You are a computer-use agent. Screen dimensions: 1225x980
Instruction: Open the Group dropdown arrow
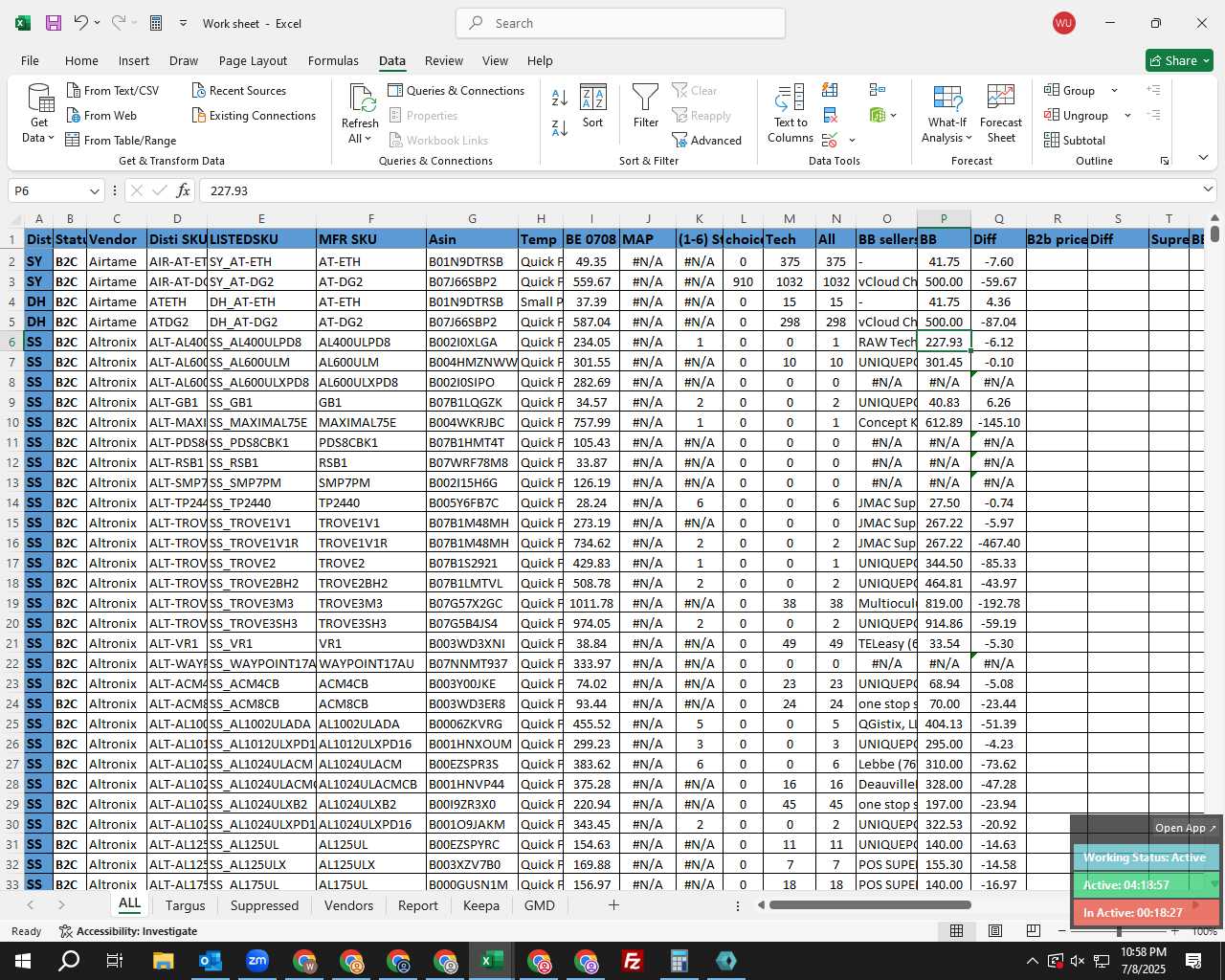click(1114, 90)
